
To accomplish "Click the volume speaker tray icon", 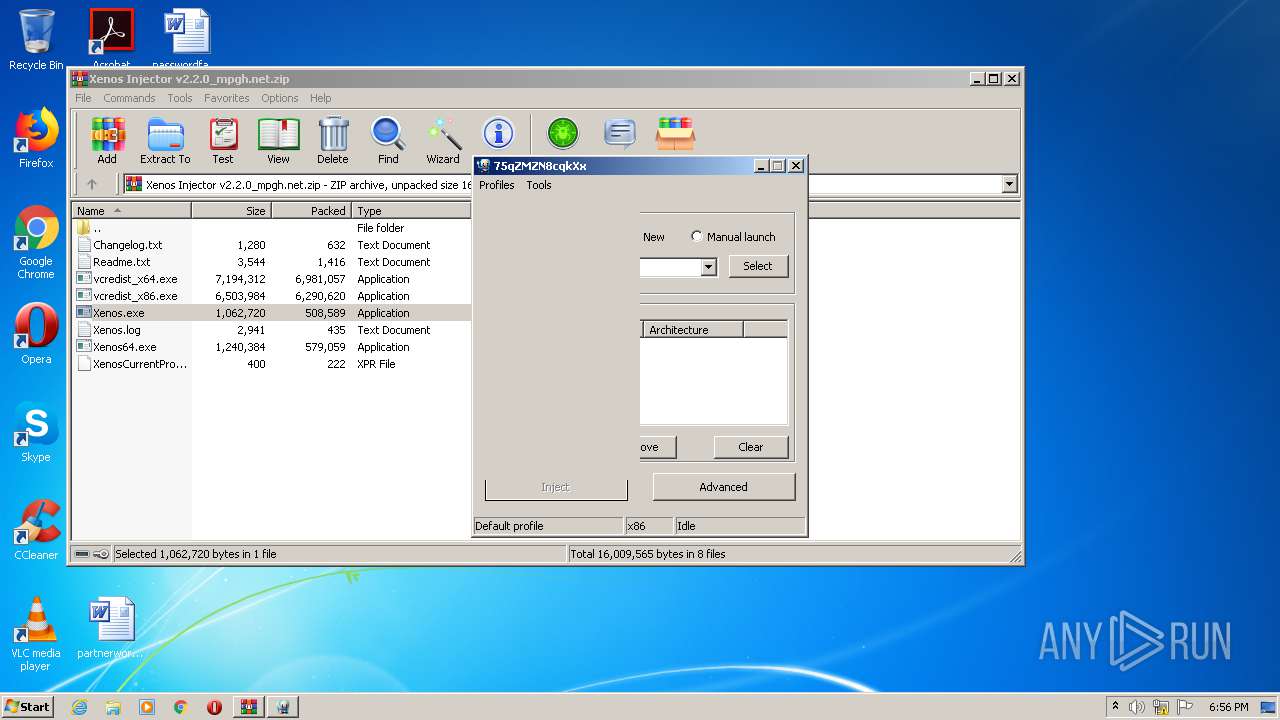I will click(x=1137, y=707).
